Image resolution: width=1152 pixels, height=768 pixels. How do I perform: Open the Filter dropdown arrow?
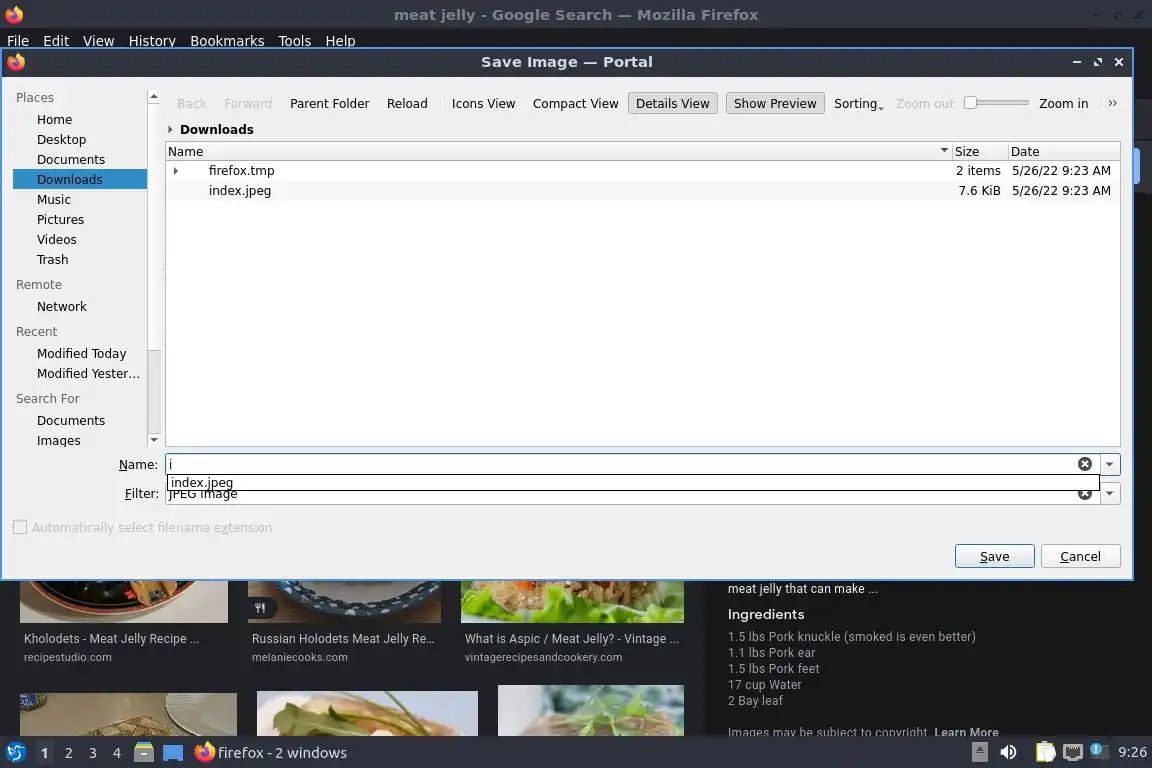point(1109,495)
